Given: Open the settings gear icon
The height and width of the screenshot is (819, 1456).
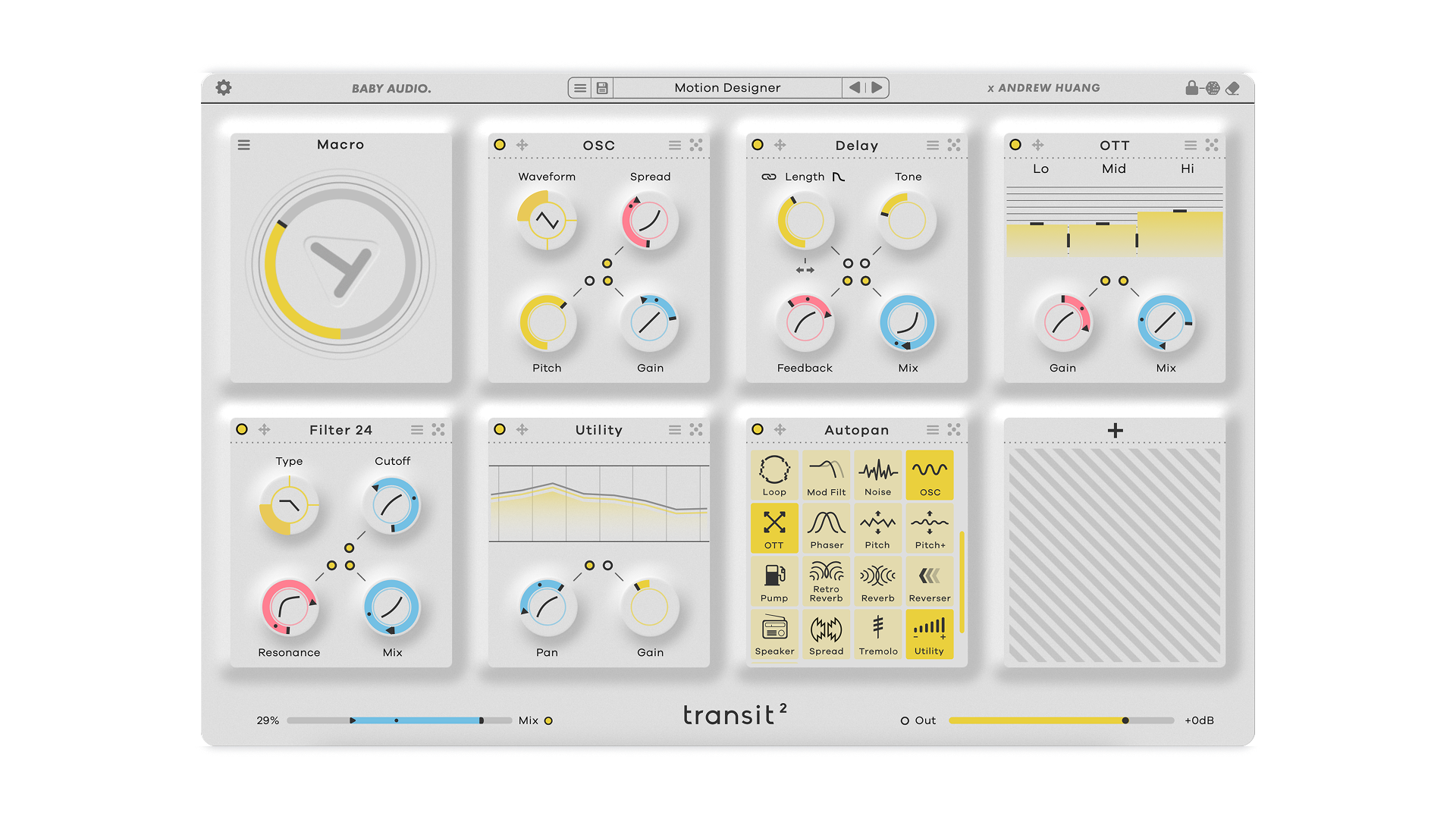Looking at the screenshot, I should [224, 88].
